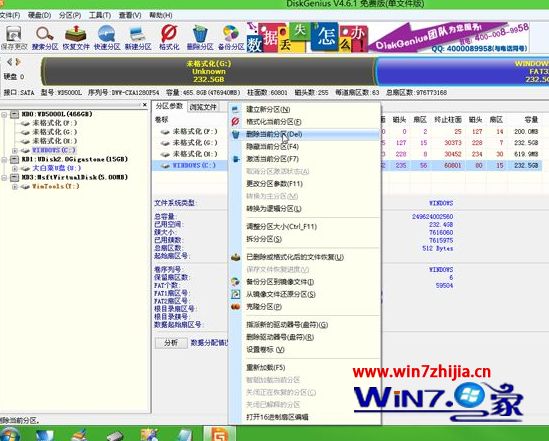The height and width of the screenshot is (441, 549).
Task: Collapse the HD3:MsftVirtualDisk tree node
Action: 4,177
